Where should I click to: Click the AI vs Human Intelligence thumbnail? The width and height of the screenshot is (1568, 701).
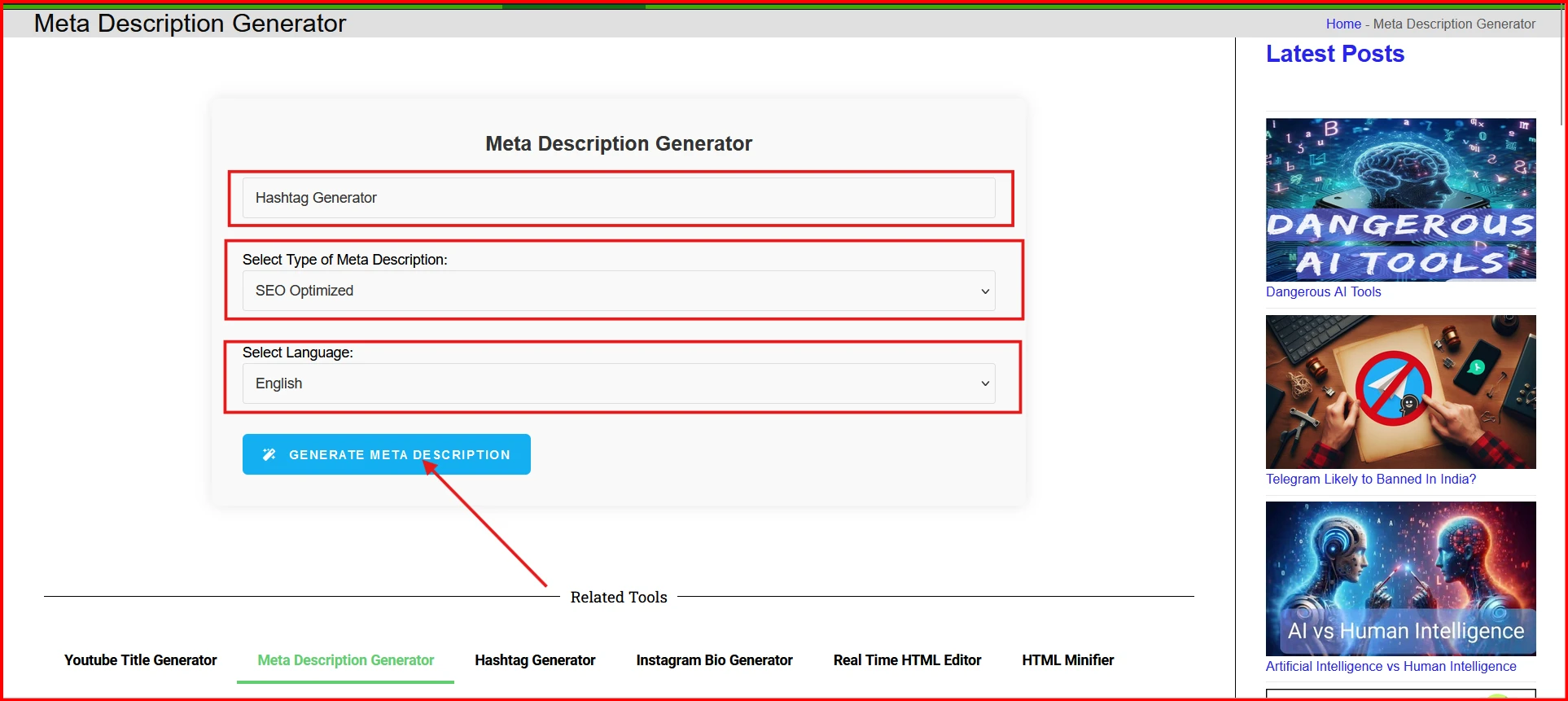coord(1400,579)
